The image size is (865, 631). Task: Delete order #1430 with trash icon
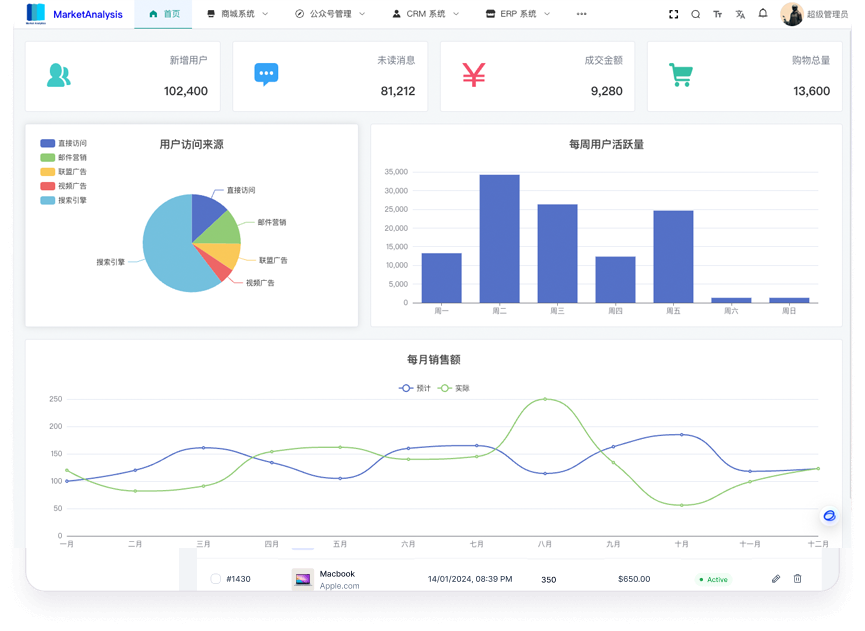tap(797, 579)
